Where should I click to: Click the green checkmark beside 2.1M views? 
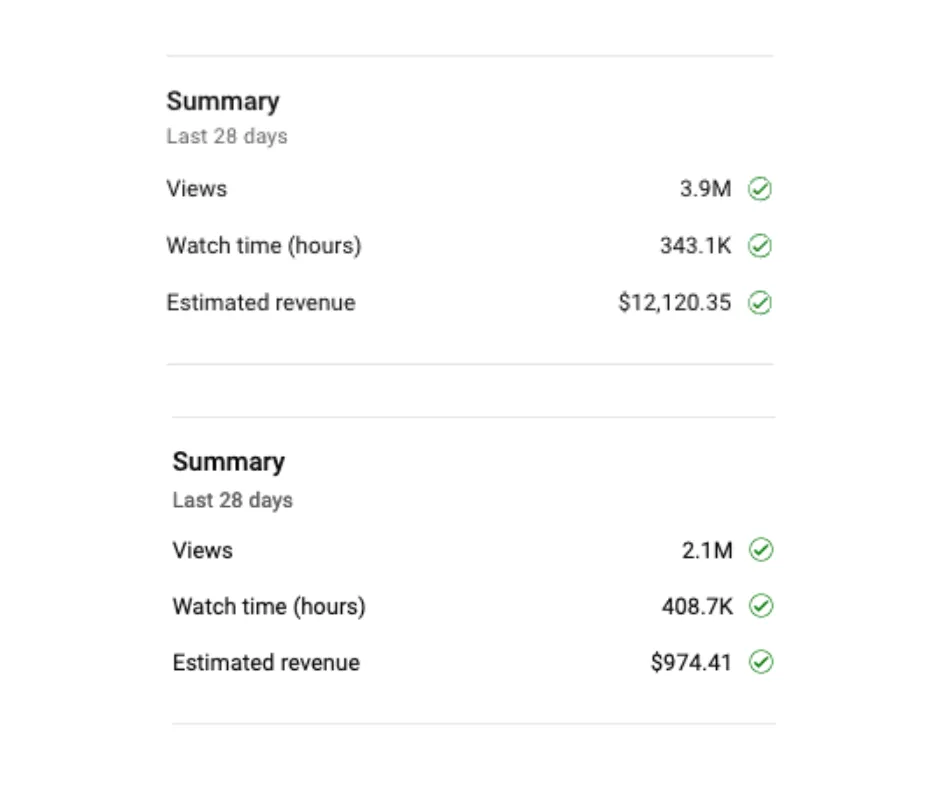761,550
